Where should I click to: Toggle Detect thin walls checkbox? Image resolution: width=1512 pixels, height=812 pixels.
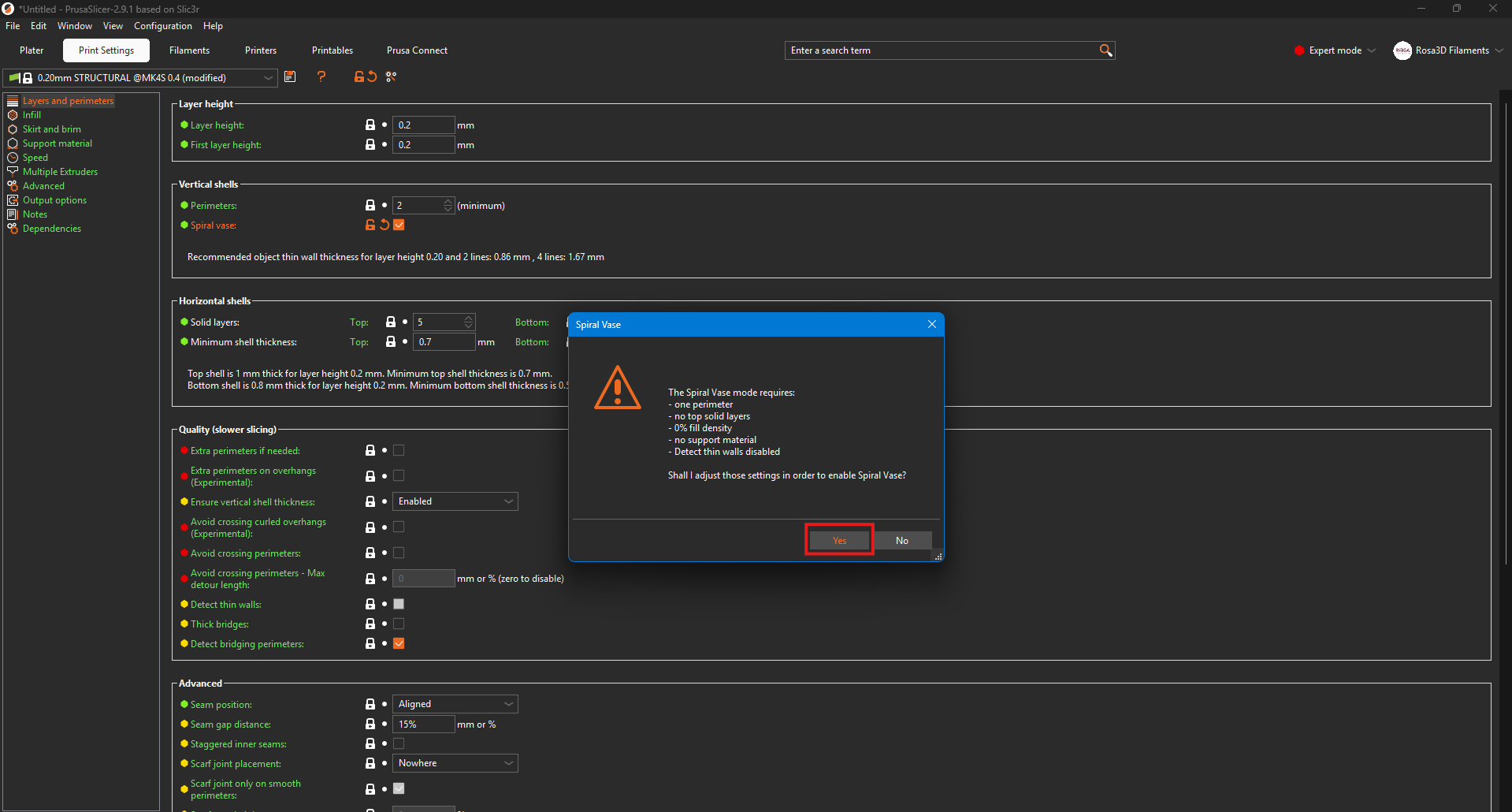coord(399,604)
